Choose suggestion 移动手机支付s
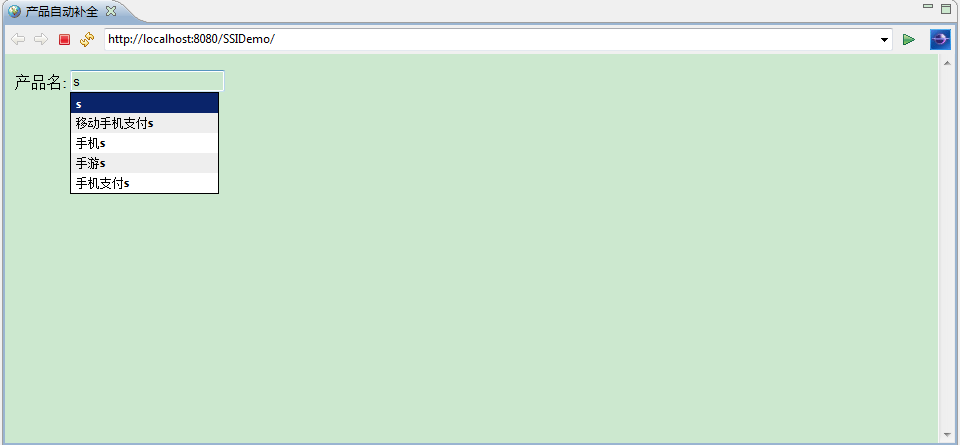 tap(144, 123)
